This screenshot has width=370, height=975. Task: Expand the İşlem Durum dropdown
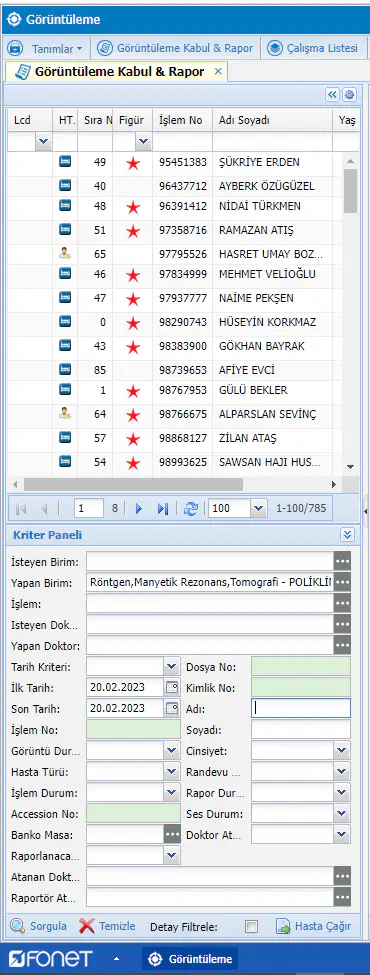172,792
